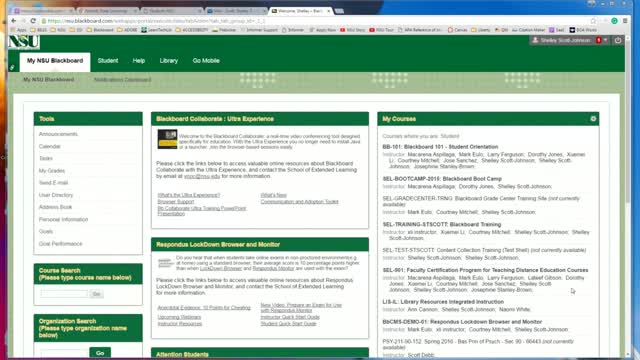Click the logout power icon
Screen dimensions: 640x360
pyautogui.click(x=618, y=40)
